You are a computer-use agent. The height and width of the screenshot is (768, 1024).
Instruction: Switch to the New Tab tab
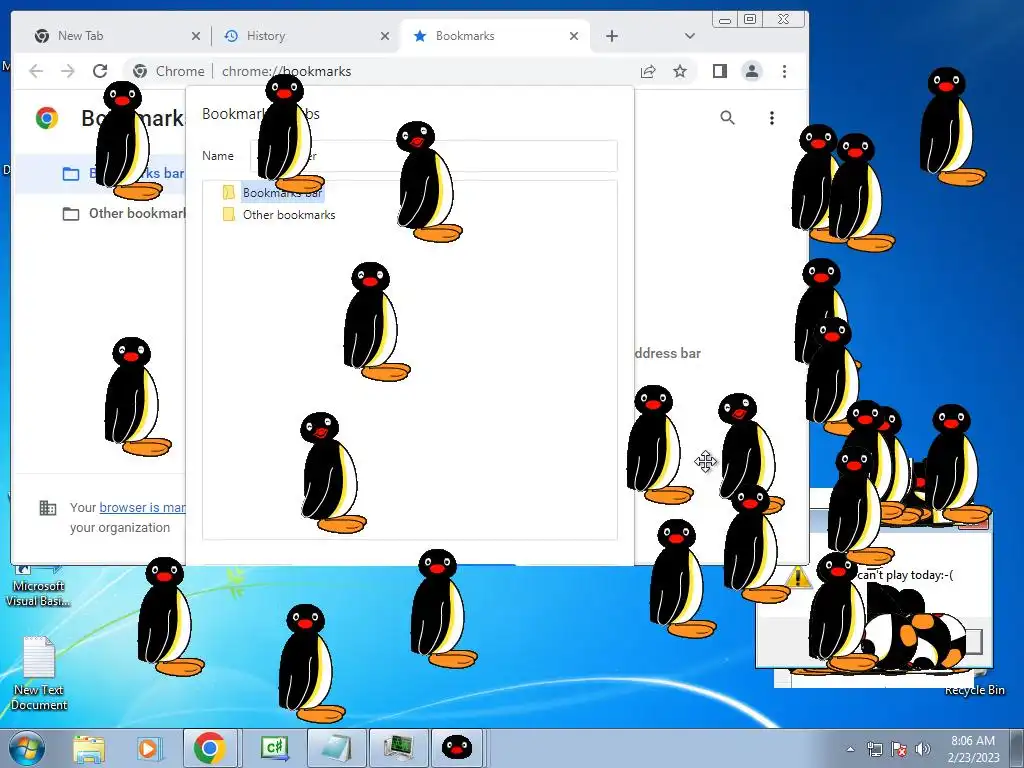coord(118,36)
